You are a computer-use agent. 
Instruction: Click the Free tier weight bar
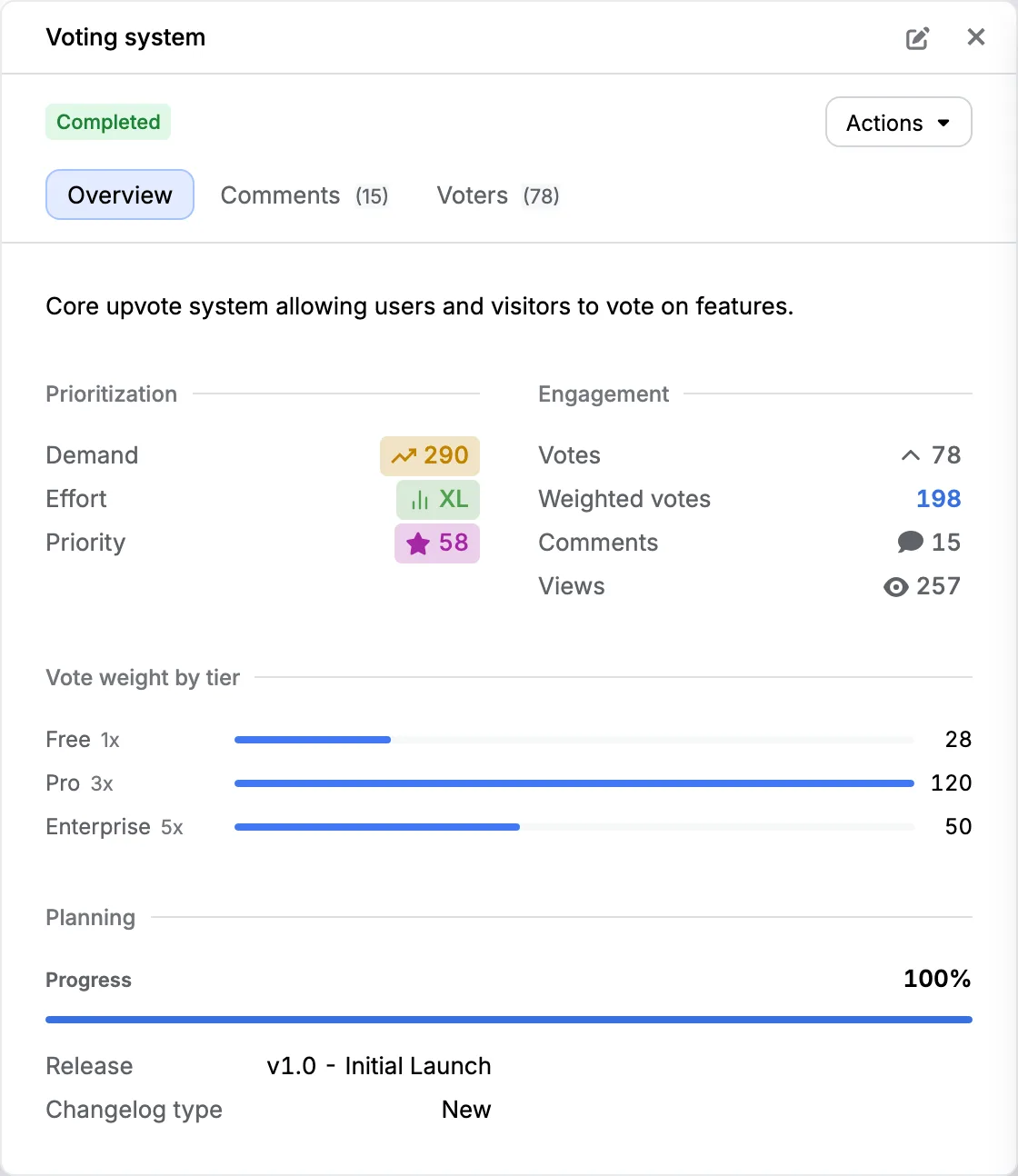pos(574,740)
